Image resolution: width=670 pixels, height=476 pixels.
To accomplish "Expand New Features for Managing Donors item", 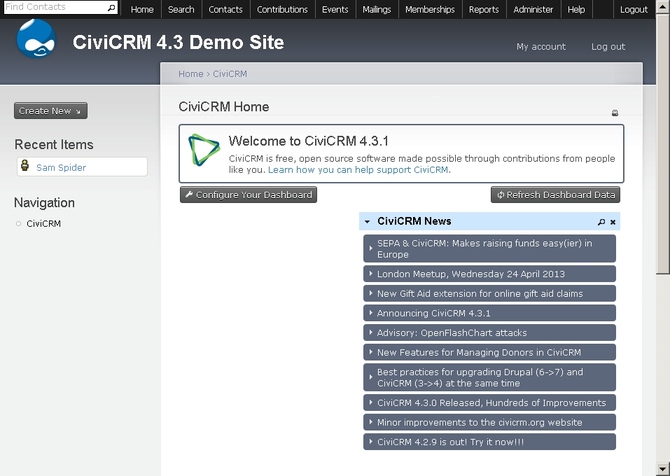I will (x=489, y=353).
